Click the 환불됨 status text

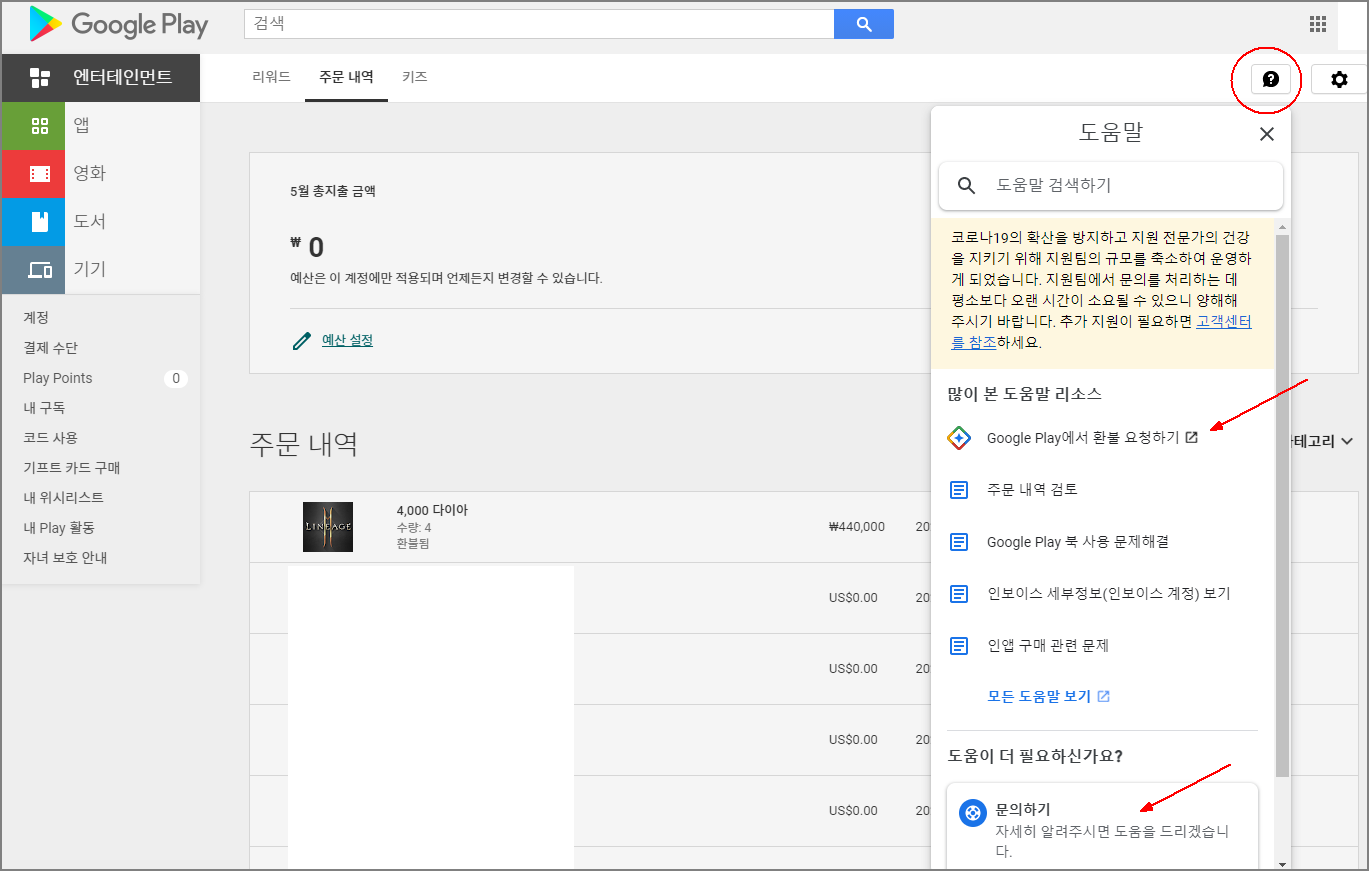pyautogui.click(x=413, y=544)
